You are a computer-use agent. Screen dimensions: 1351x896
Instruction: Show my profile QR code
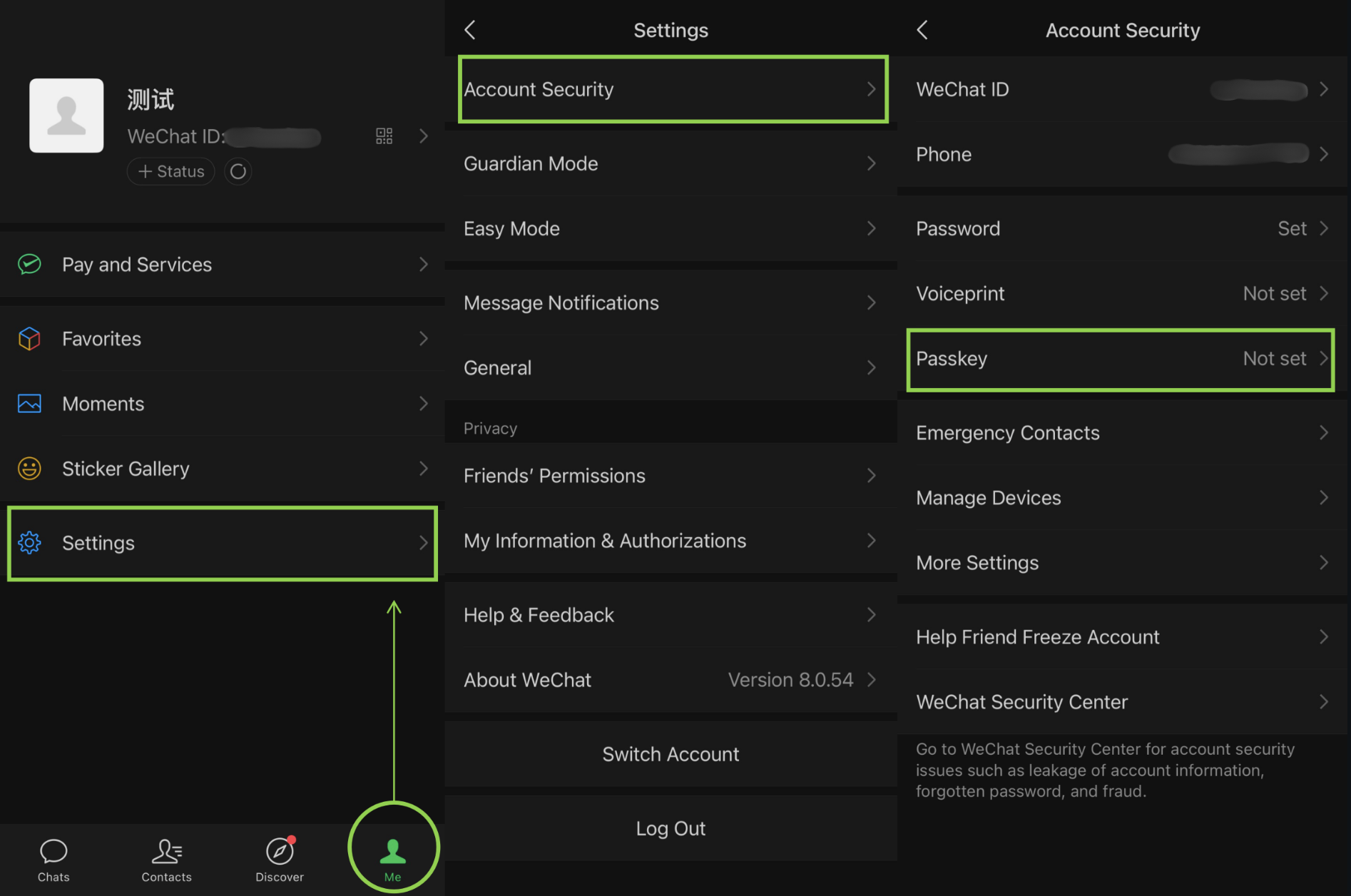pyautogui.click(x=384, y=136)
